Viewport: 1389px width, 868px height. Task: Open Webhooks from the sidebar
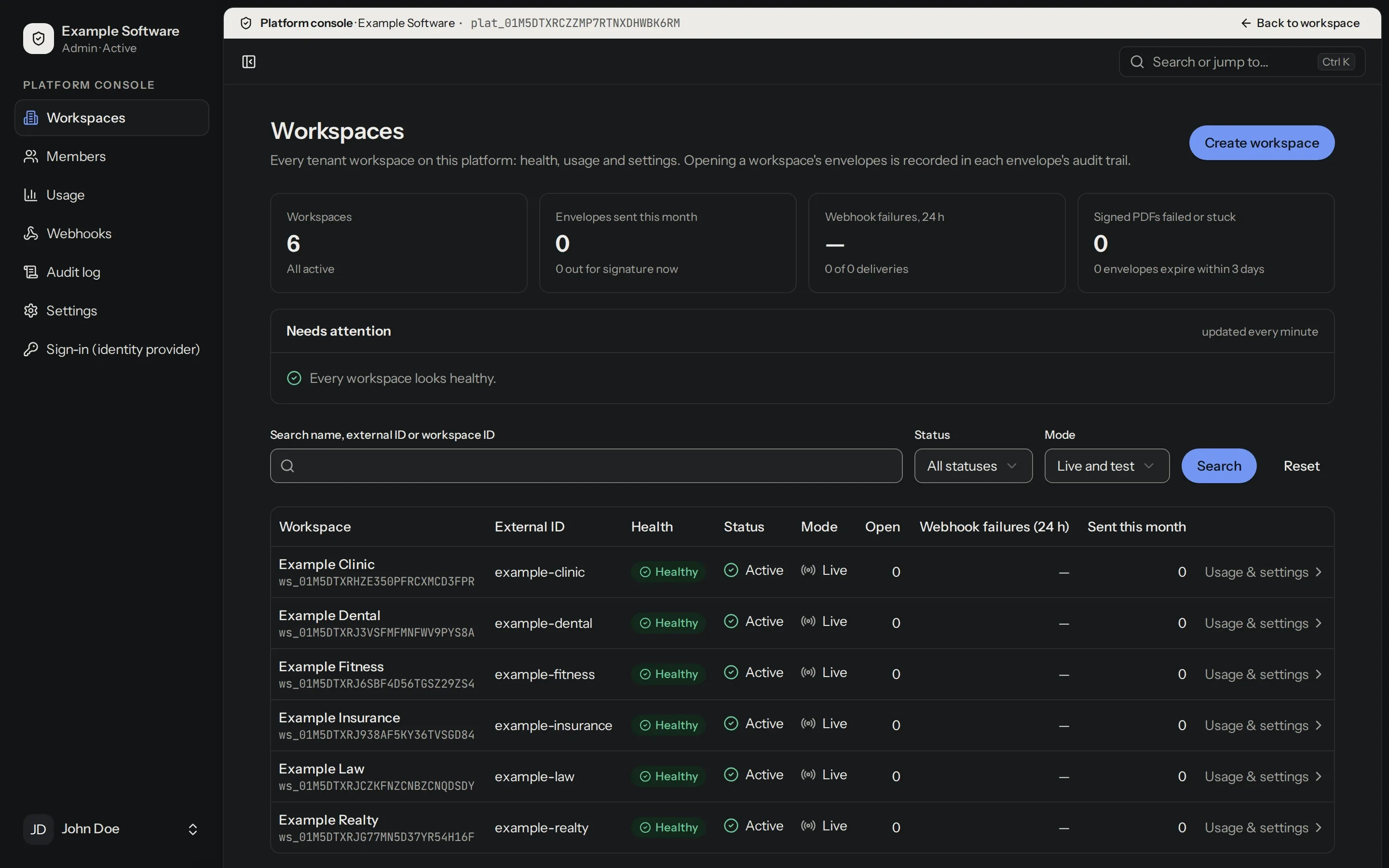(112, 233)
